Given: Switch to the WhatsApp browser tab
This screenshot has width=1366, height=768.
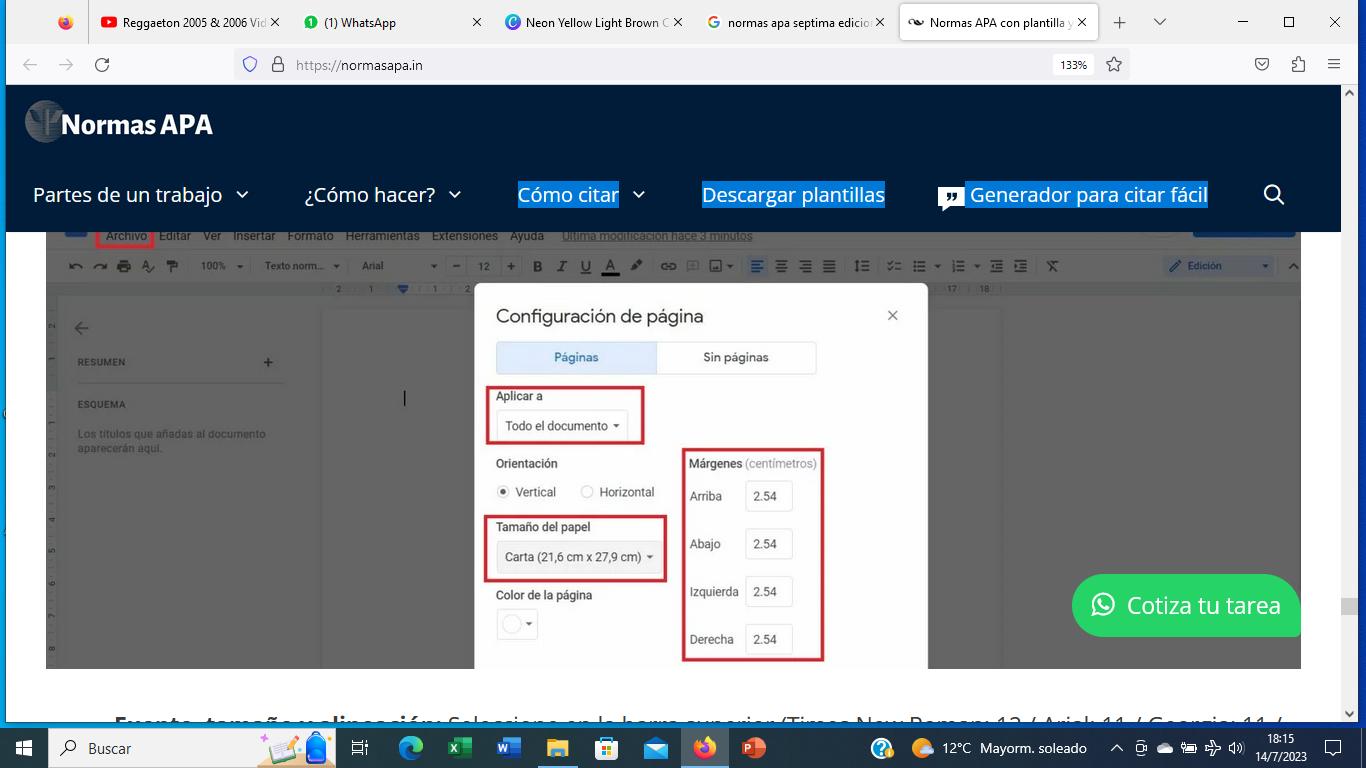Looking at the screenshot, I should (x=390, y=22).
